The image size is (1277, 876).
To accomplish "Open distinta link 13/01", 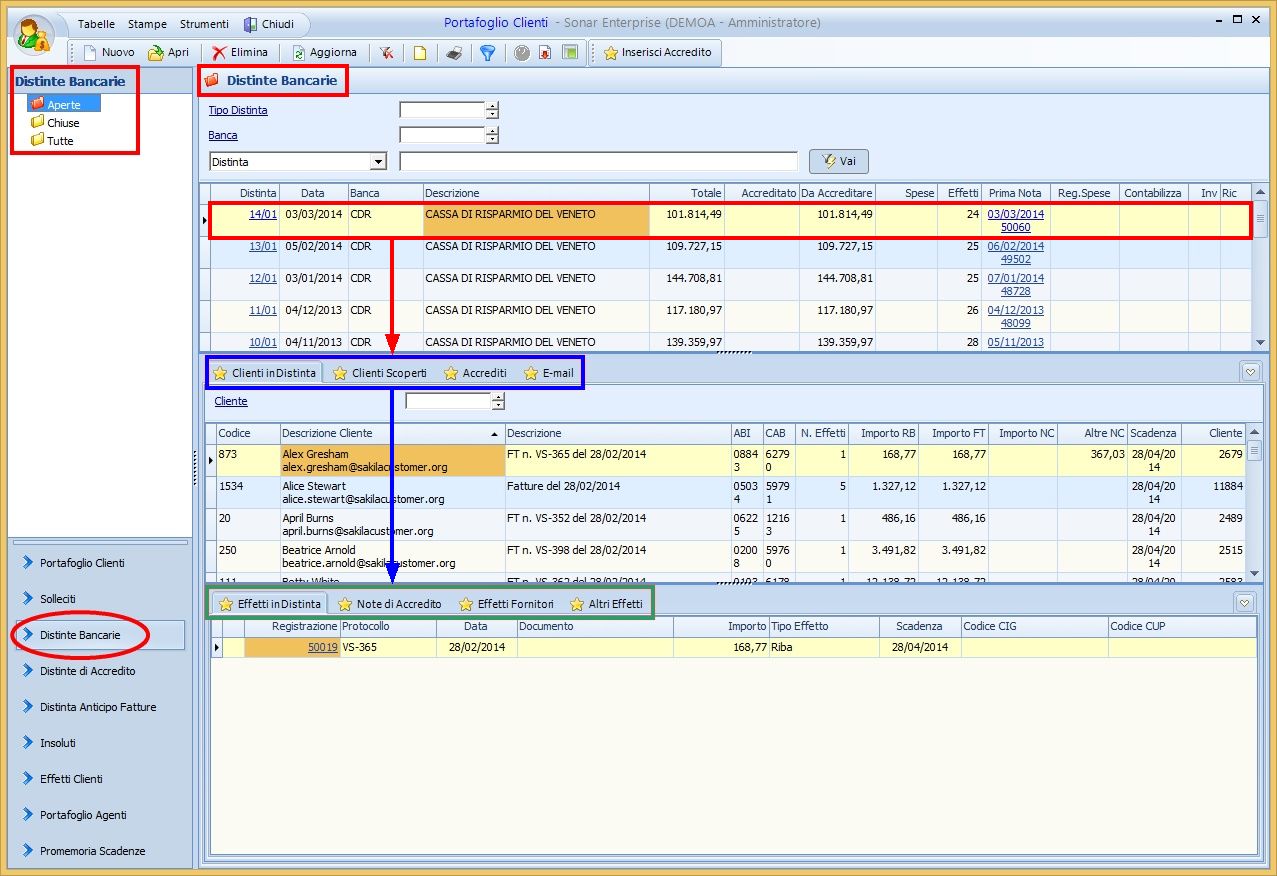I will click(x=262, y=246).
